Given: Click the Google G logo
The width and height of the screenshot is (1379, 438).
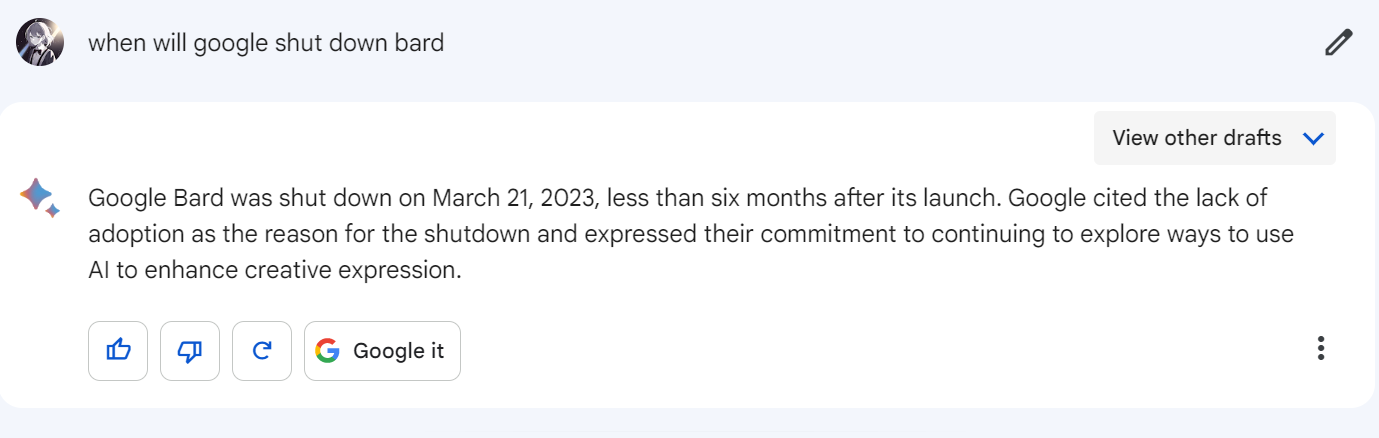Looking at the screenshot, I should (327, 351).
